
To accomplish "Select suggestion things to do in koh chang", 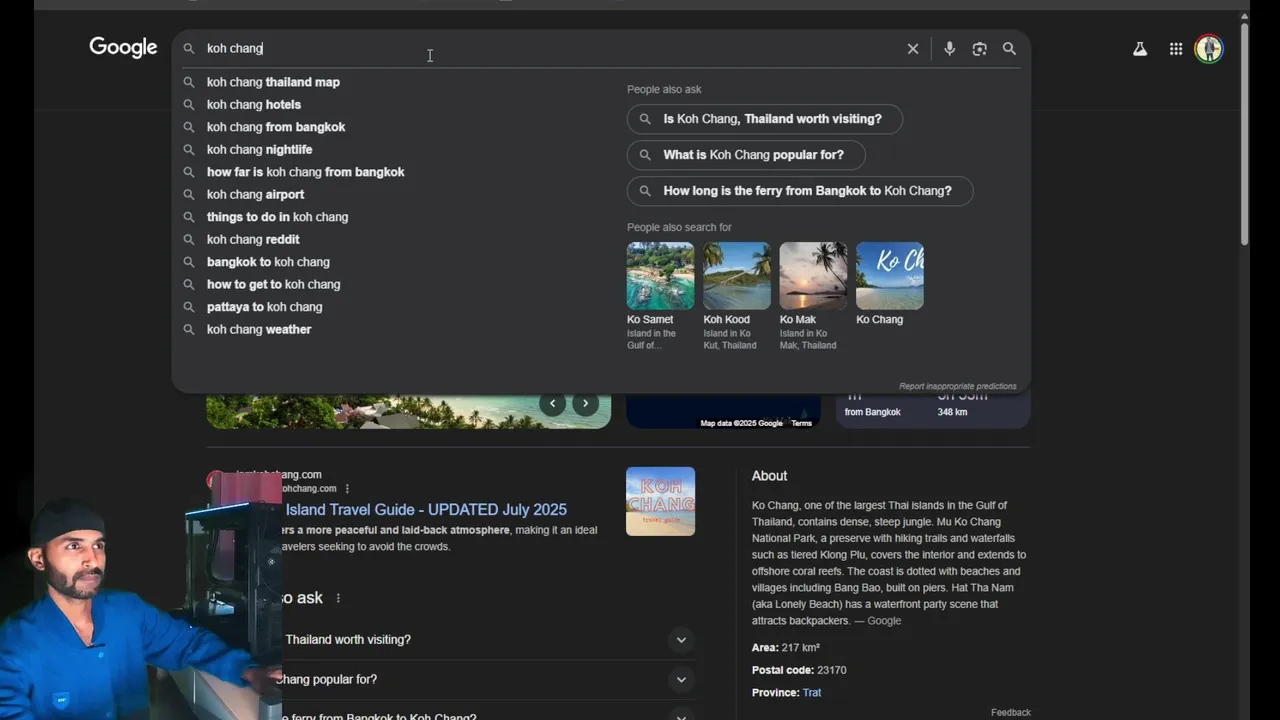I will (278, 217).
